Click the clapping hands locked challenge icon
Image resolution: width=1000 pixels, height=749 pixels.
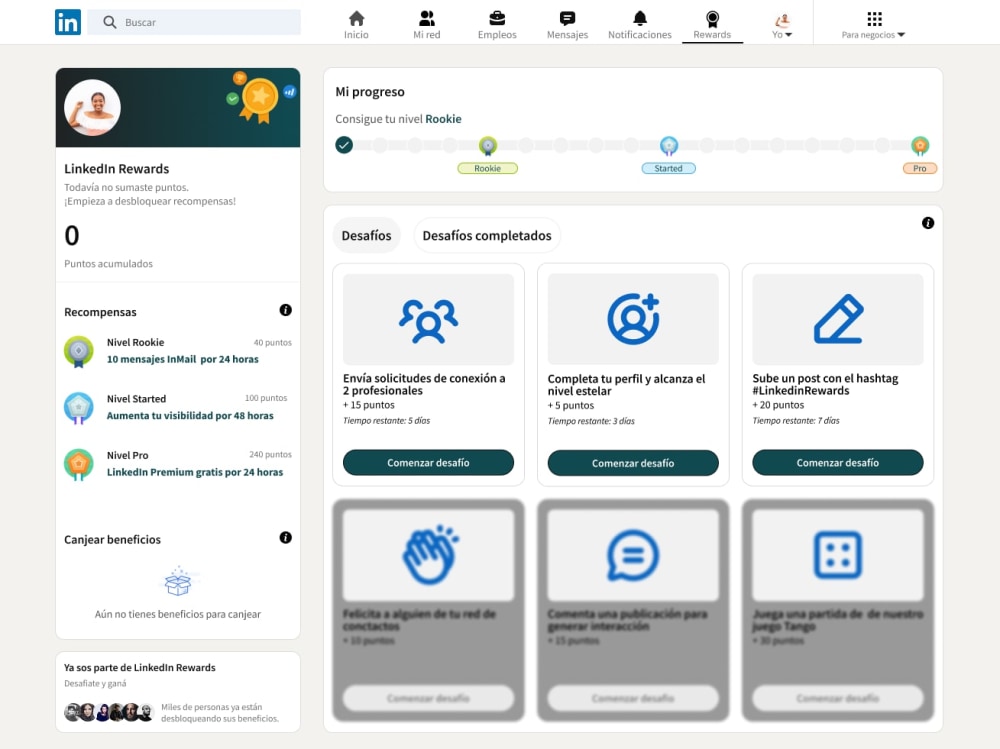430,554
